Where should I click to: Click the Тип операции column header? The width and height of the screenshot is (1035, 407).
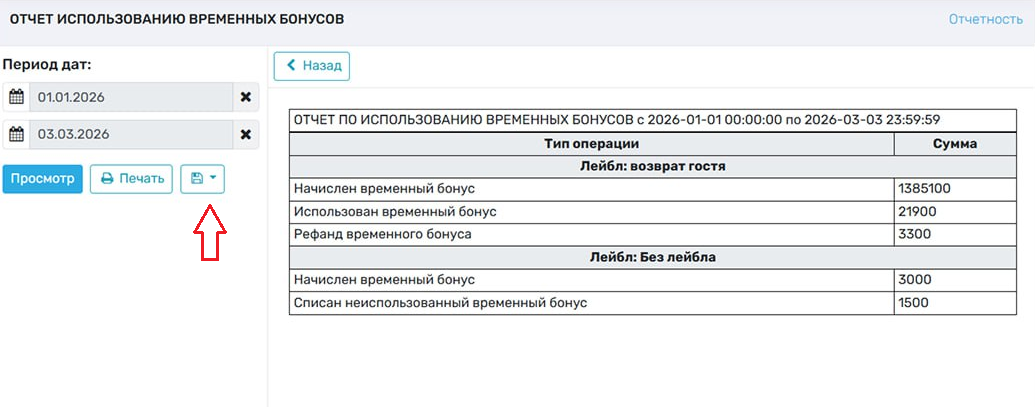coord(591,144)
